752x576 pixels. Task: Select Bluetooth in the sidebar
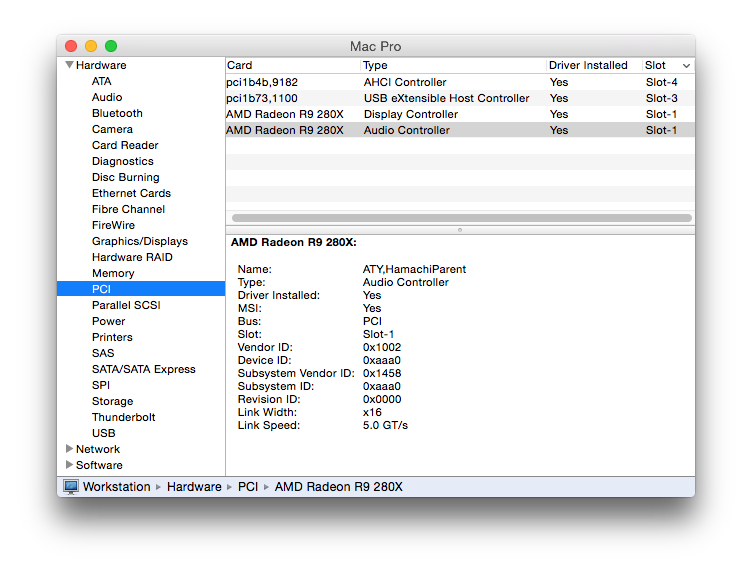tap(118, 113)
